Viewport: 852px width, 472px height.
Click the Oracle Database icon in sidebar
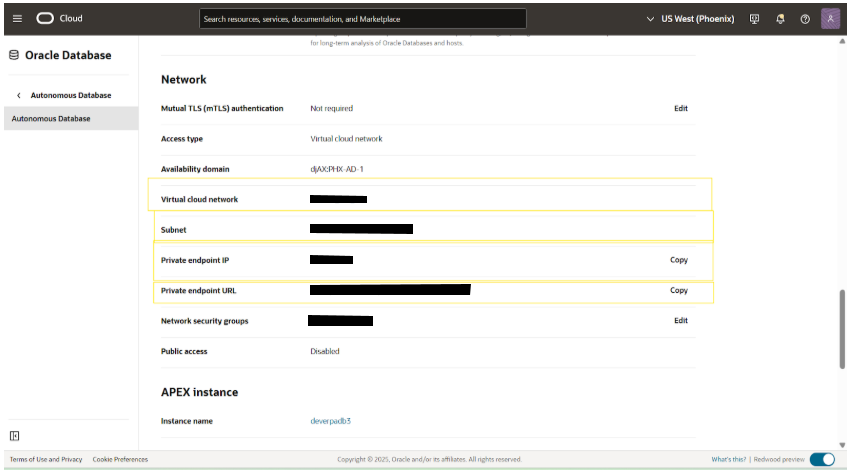coord(15,55)
